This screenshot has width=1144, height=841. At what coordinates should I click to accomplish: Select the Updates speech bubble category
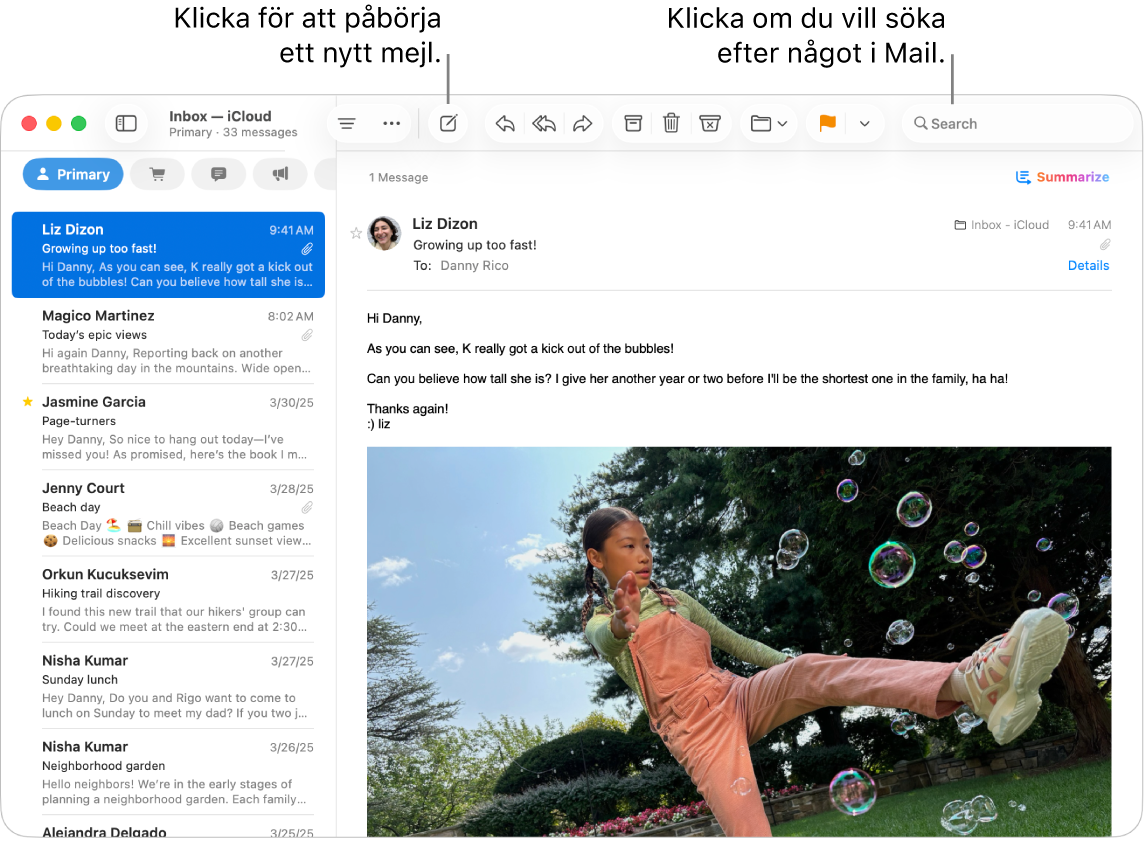click(218, 173)
